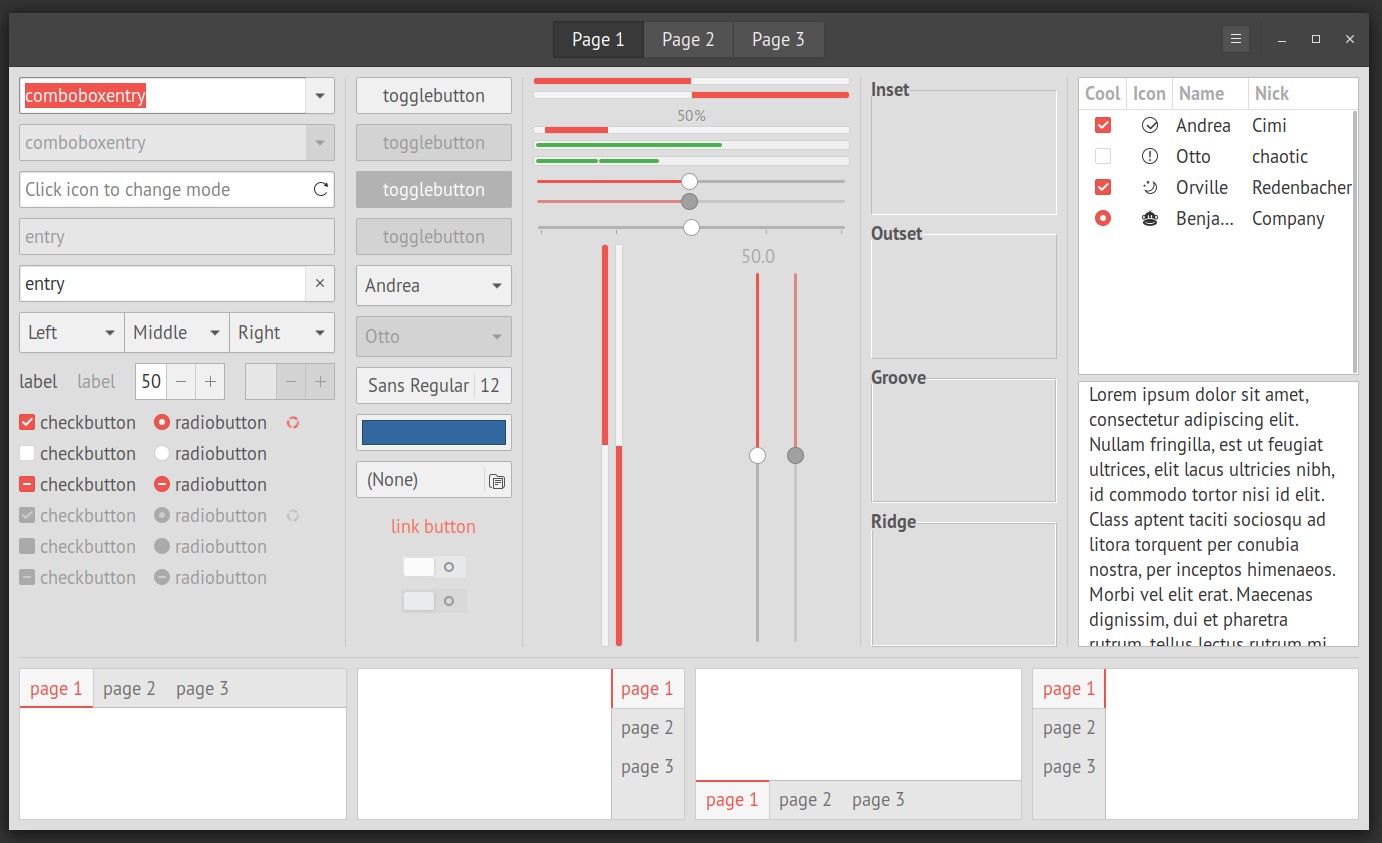
Task: Sort the list by Nick column header
Action: 1303,93
